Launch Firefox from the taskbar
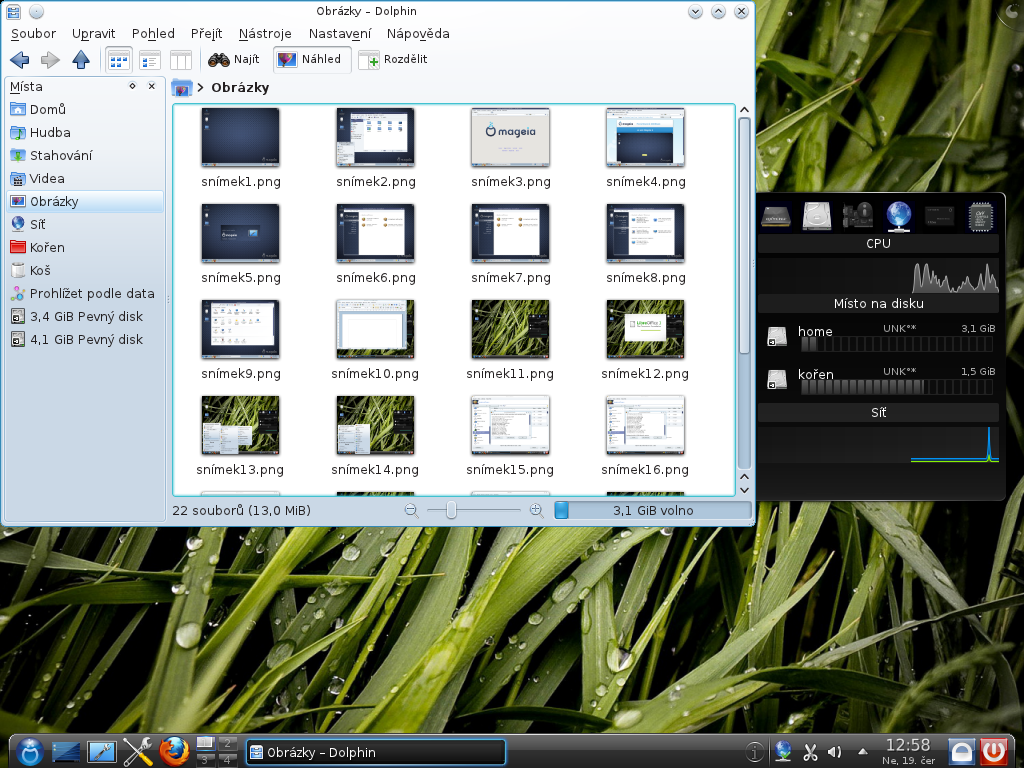Image resolution: width=1024 pixels, height=768 pixels. click(174, 750)
